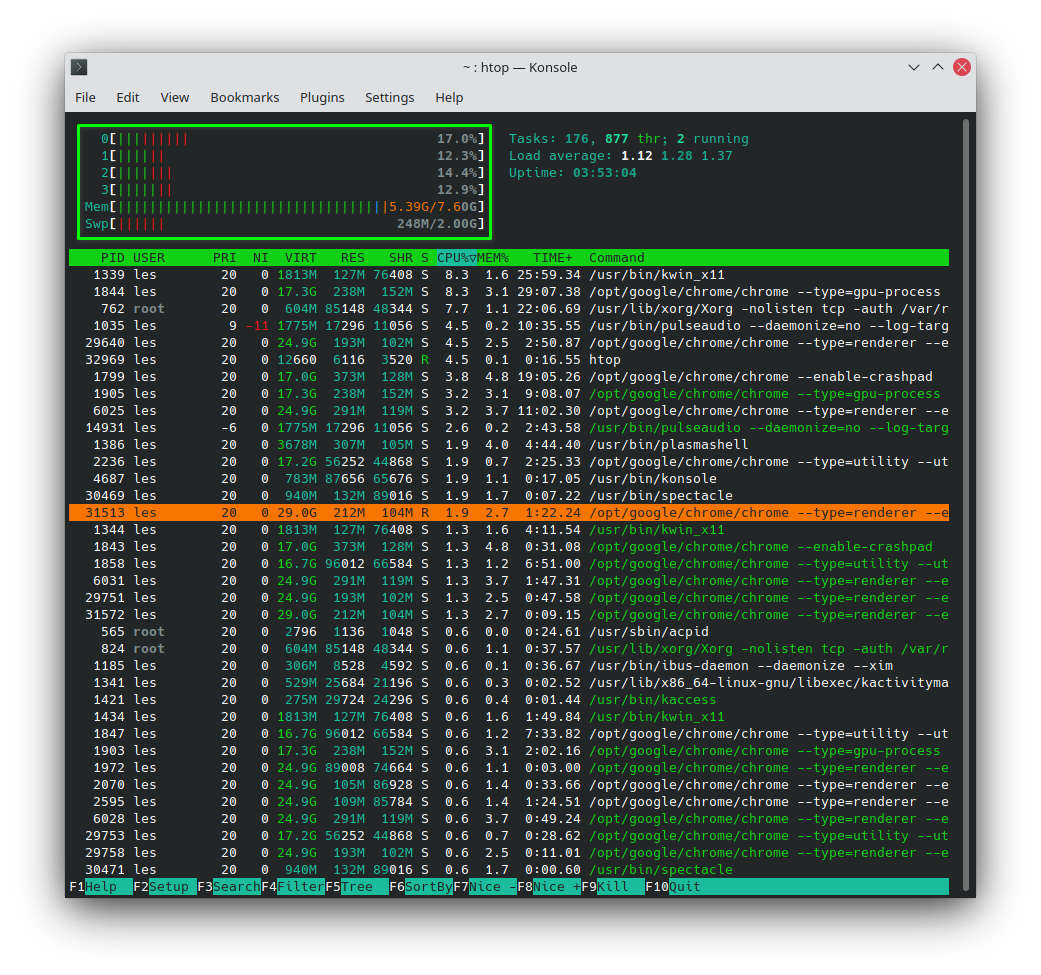Open the Help menu

point(449,97)
